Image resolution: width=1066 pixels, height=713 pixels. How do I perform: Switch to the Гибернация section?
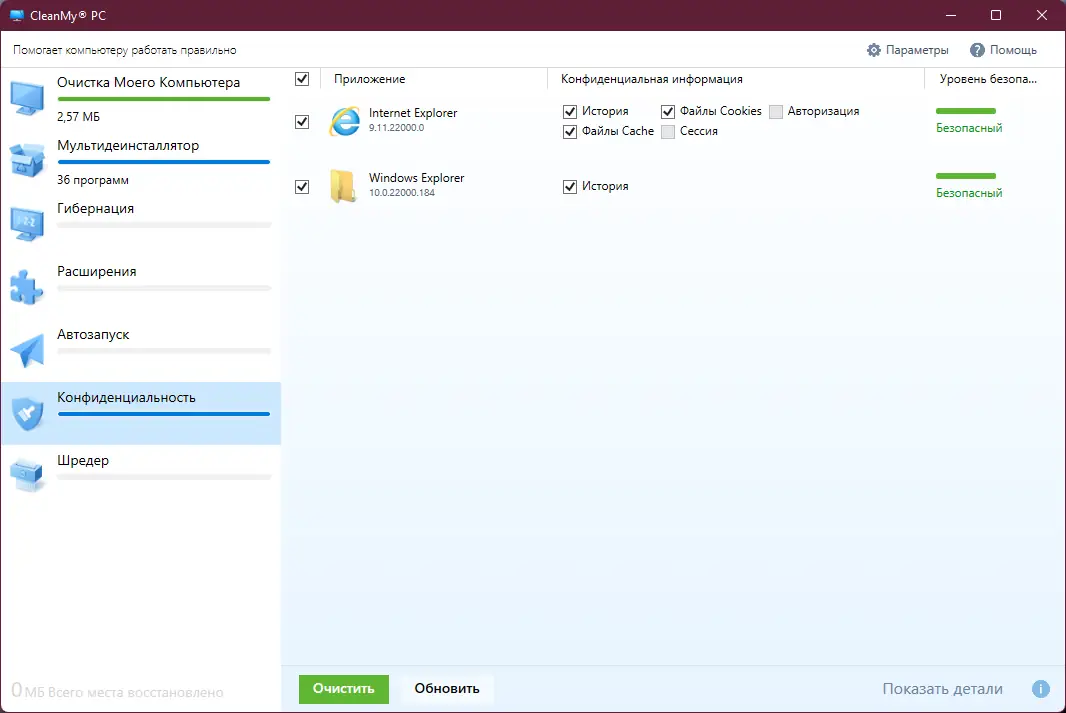pyautogui.click(x=141, y=224)
